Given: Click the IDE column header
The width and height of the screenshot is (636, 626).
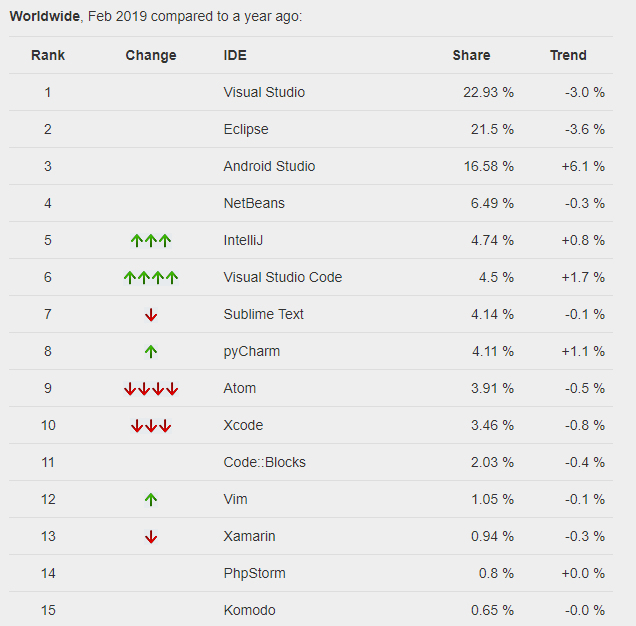Looking at the screenshot, I should coord(235,55).
